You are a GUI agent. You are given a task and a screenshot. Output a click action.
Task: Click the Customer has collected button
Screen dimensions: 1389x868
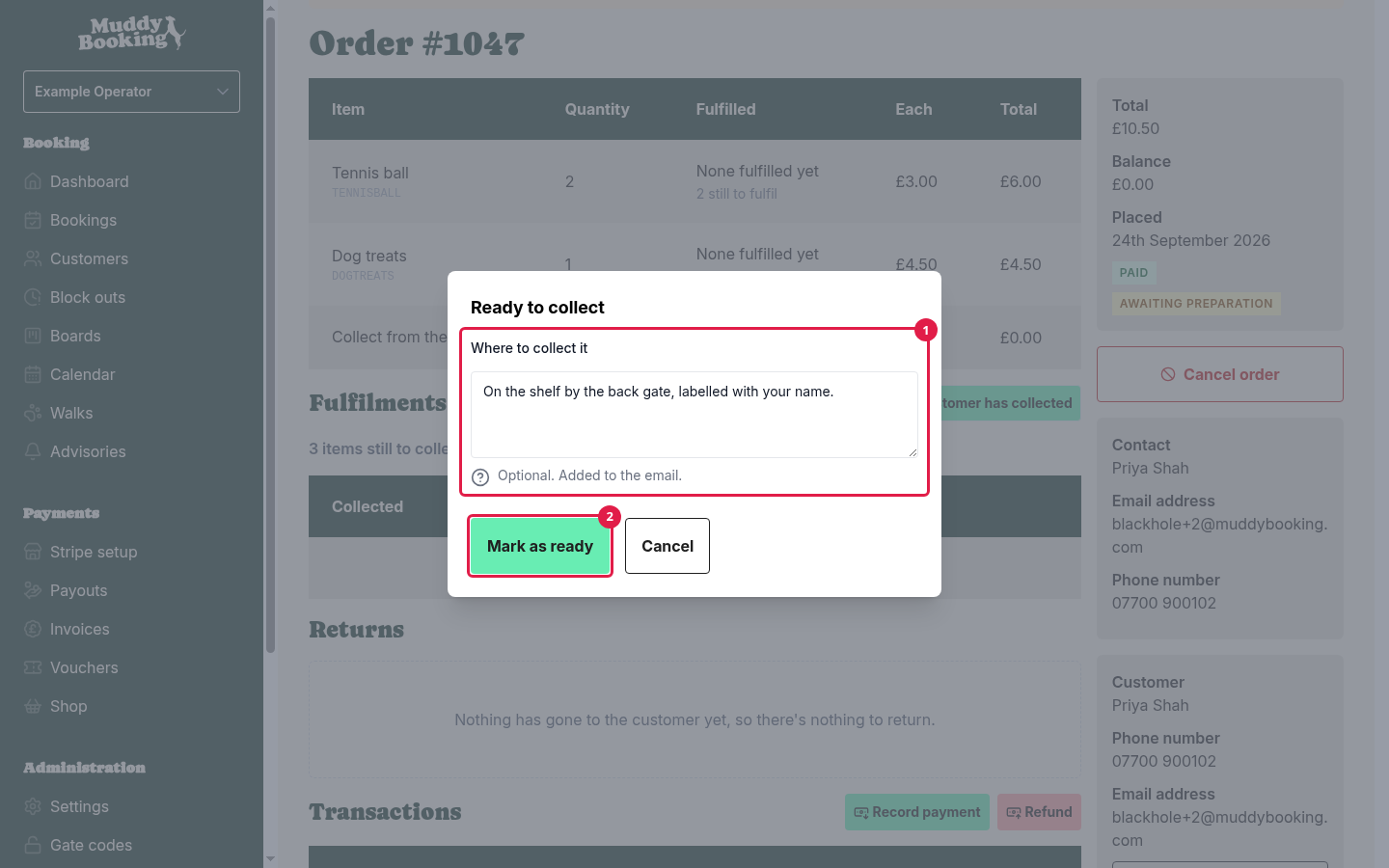(1009, 403)
